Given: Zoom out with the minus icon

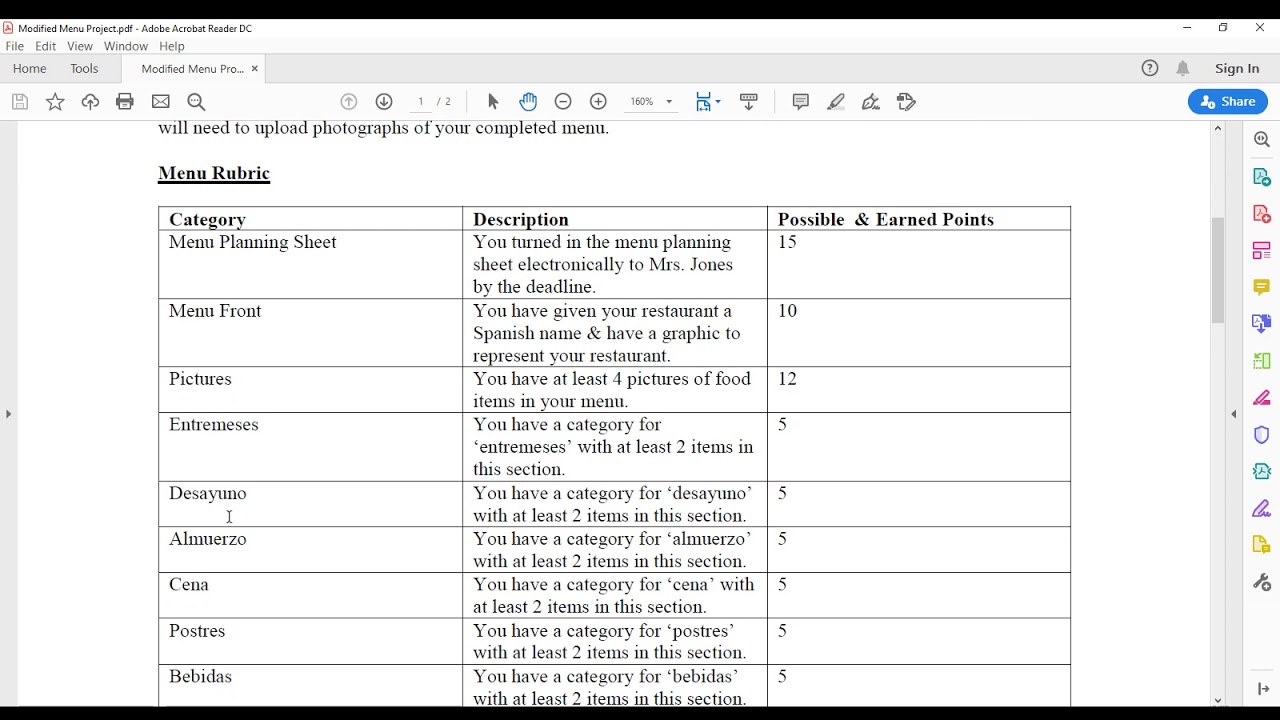Looking at the screenshot, I should (563, 102).
